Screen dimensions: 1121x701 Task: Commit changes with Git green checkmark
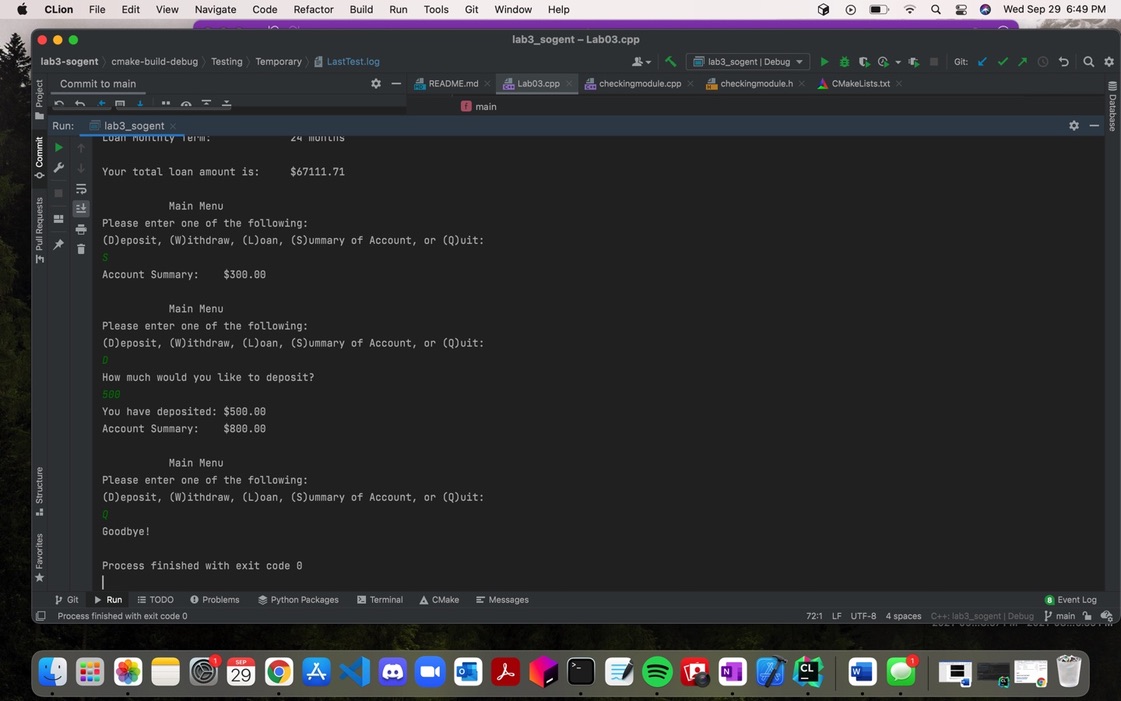(x=1002, y=61)
